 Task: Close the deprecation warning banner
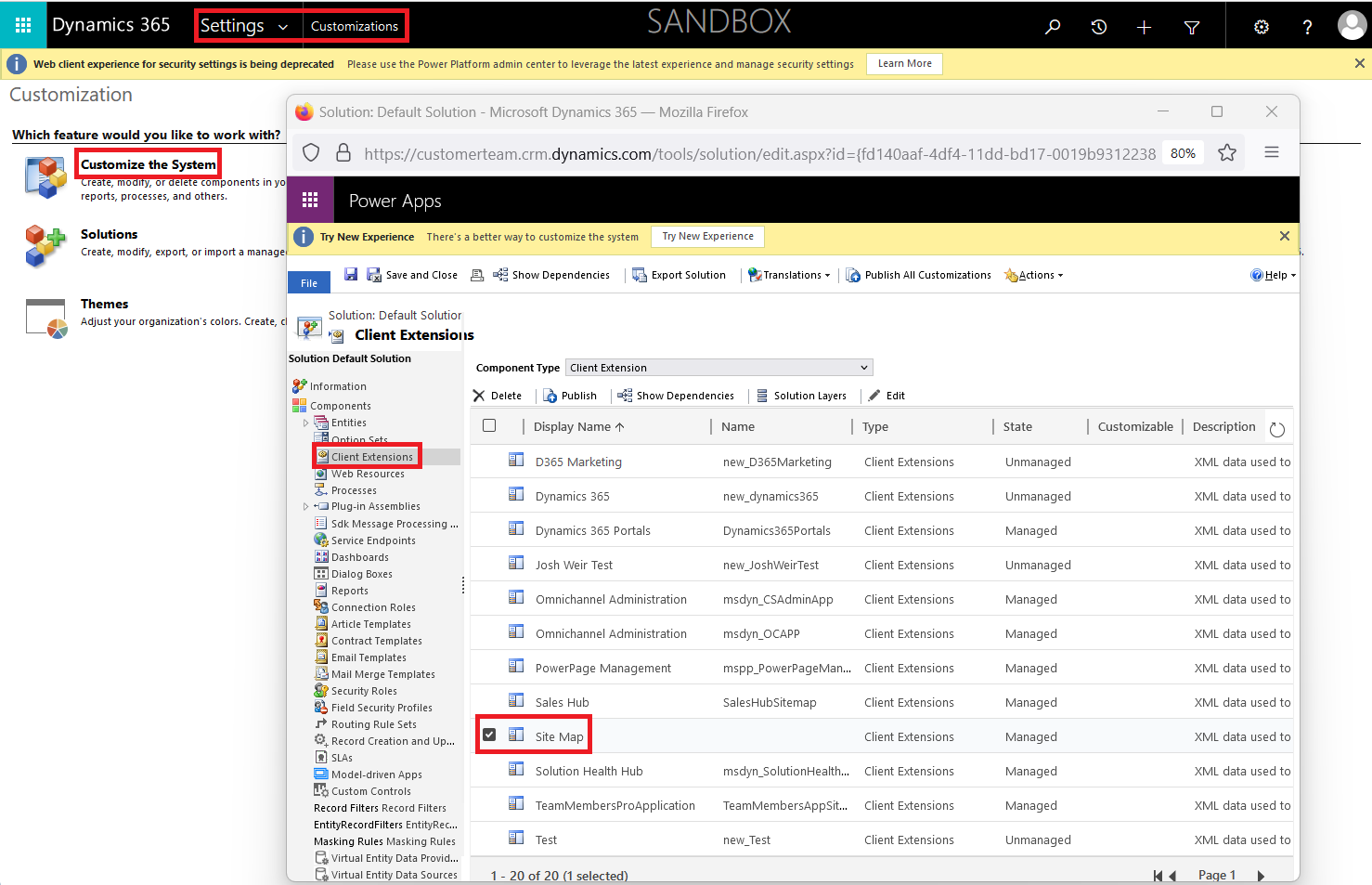[1360, 63]
